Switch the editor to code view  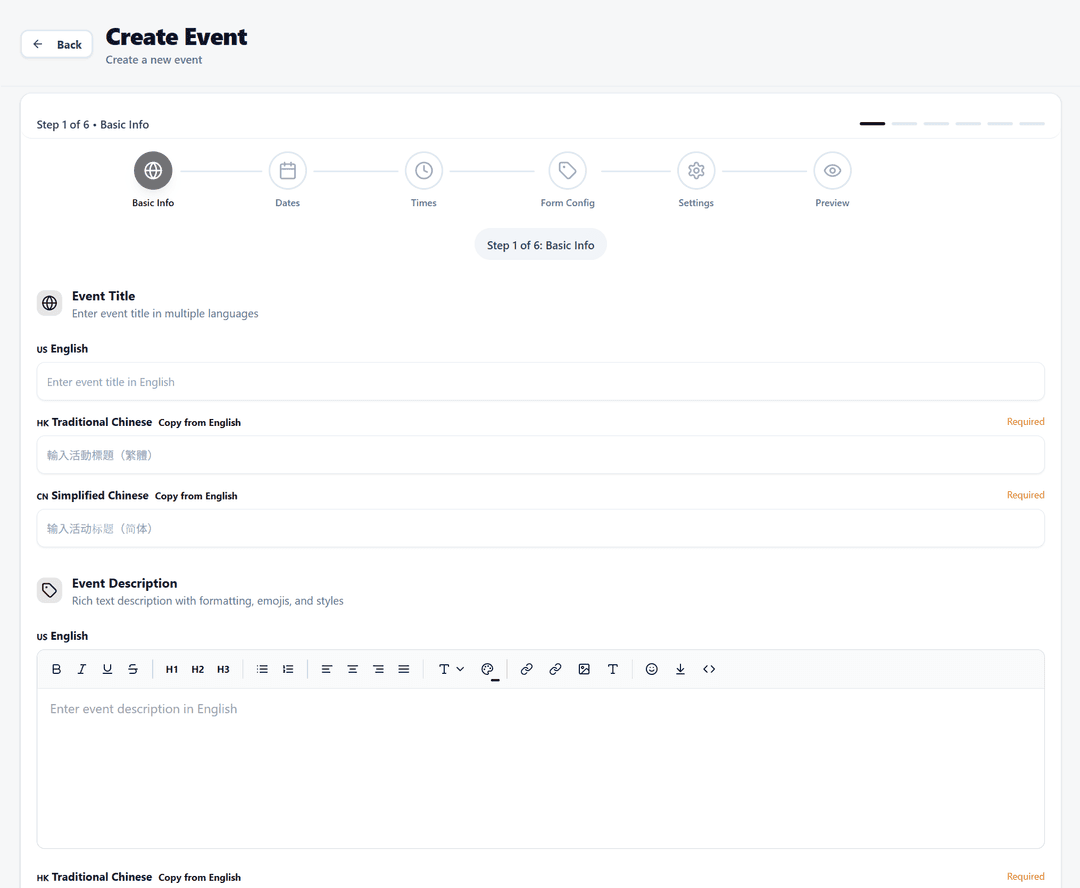click(709, 669)
